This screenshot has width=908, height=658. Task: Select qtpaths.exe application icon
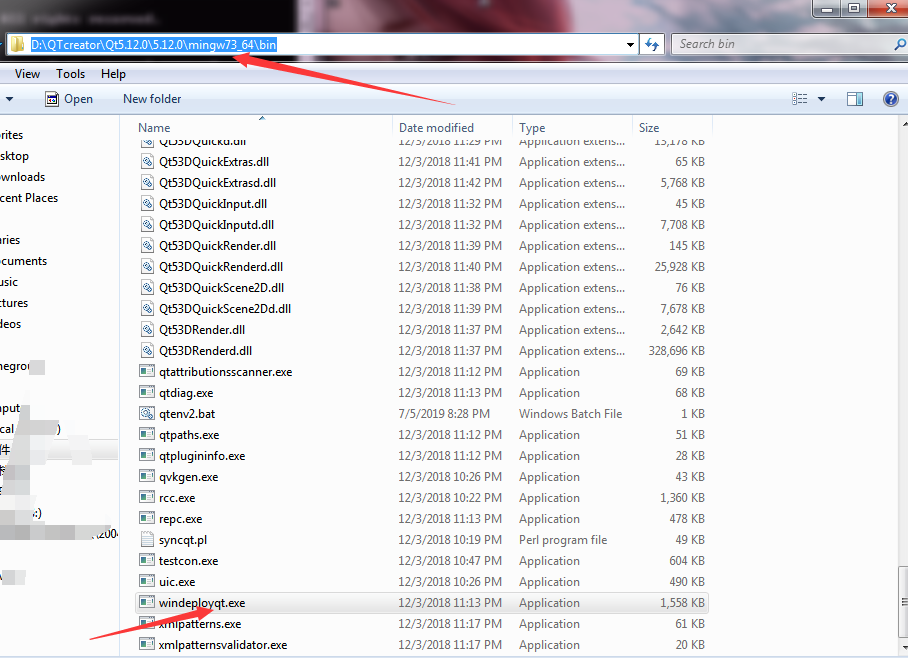click(147, 434)
